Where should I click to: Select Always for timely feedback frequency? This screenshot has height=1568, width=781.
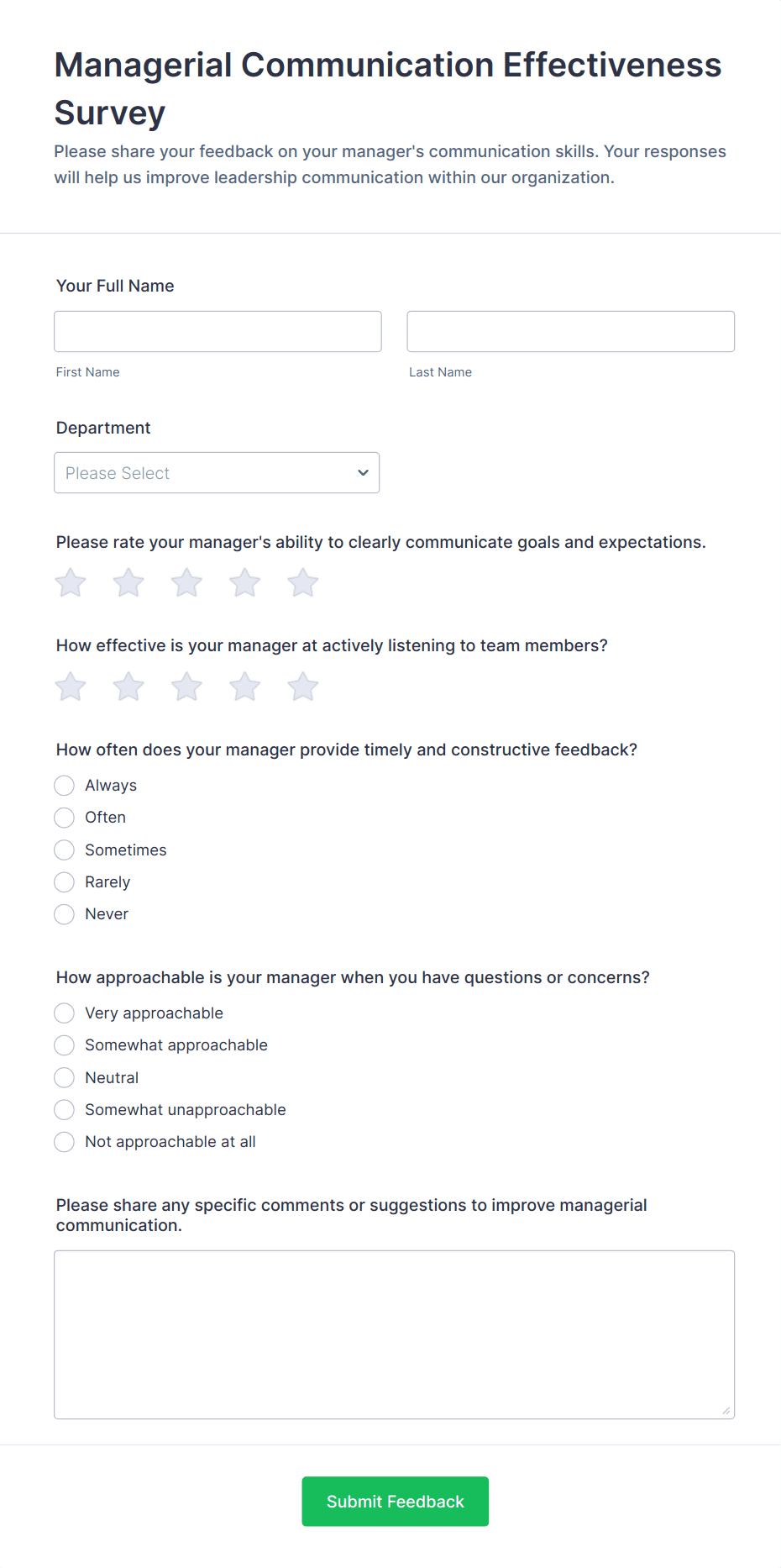(64, 785)
